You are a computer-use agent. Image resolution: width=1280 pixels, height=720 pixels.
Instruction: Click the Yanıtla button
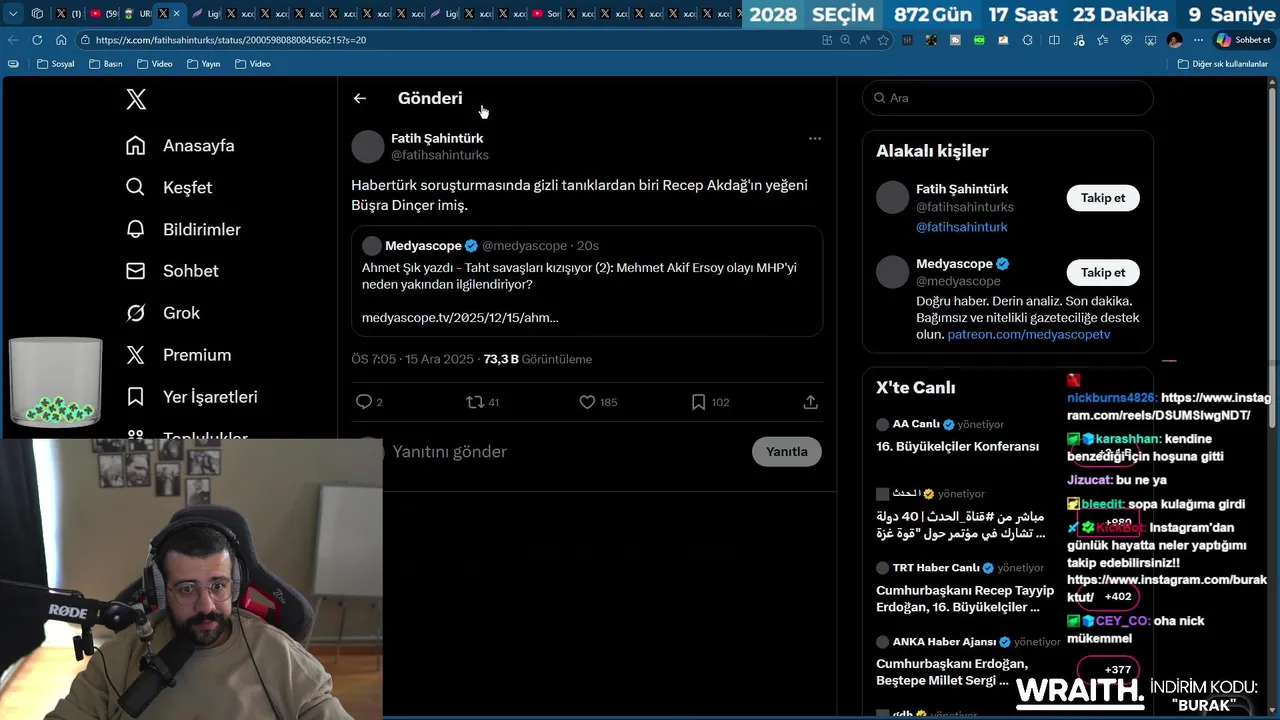(x=787, y=452)
